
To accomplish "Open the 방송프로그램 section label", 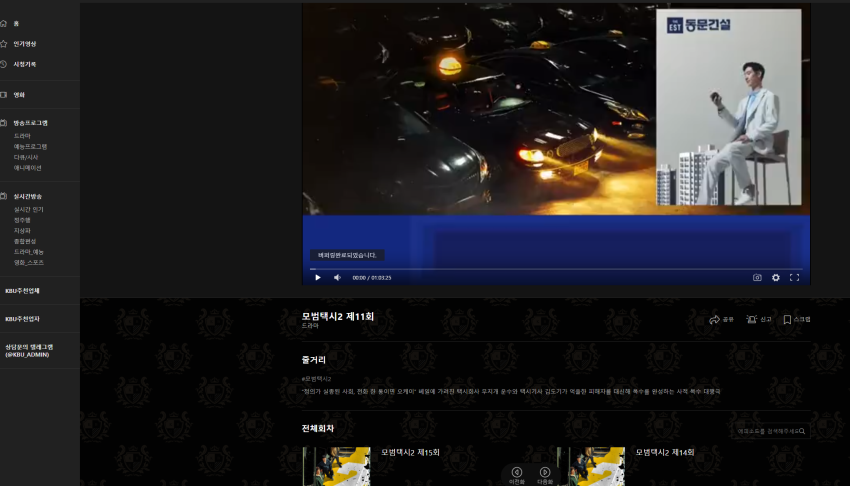I will [x=30, y=123].
